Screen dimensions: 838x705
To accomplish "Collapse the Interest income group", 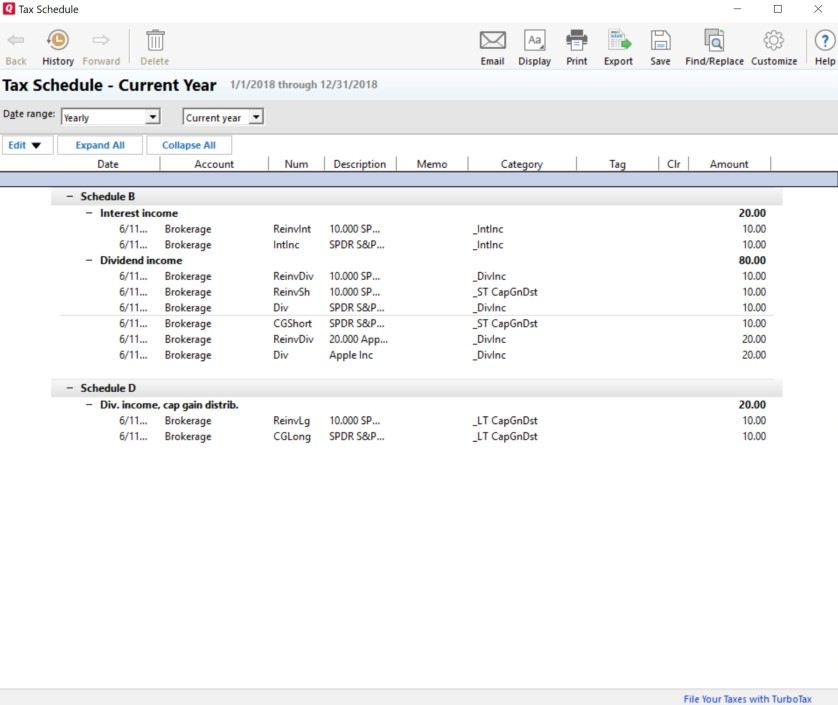I will pos(89,213).
